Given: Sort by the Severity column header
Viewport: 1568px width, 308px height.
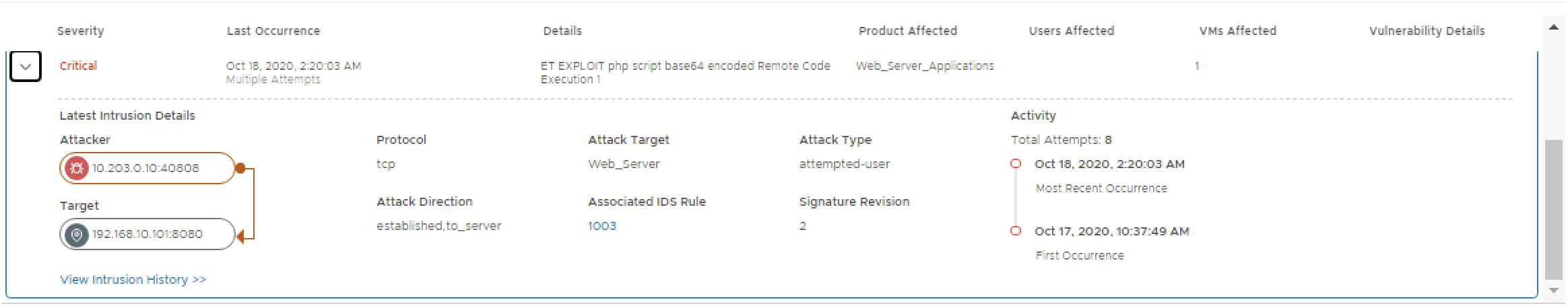Looking at the screenshot, I should [80, 31].
